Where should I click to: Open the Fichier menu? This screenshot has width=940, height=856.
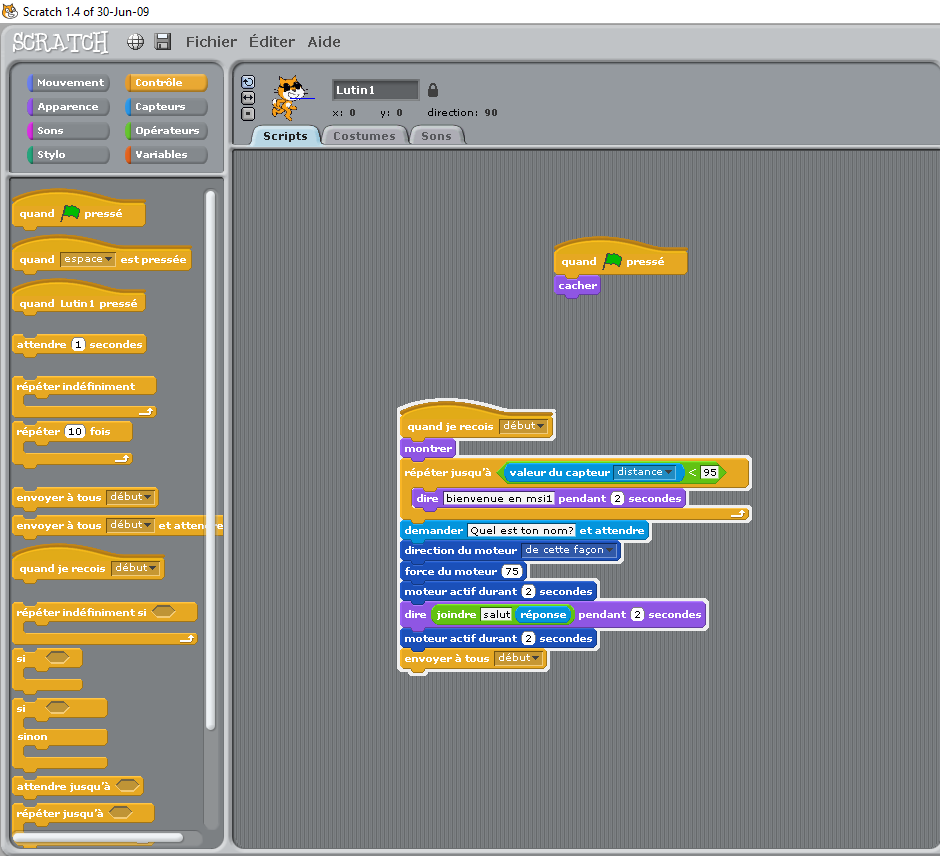(211, 42)
